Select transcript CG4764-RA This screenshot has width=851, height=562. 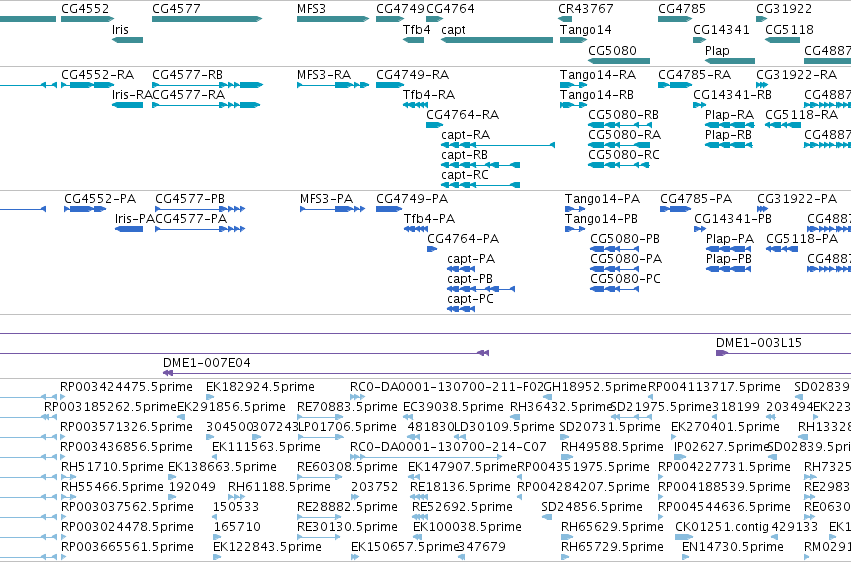(x=462, y=115)
